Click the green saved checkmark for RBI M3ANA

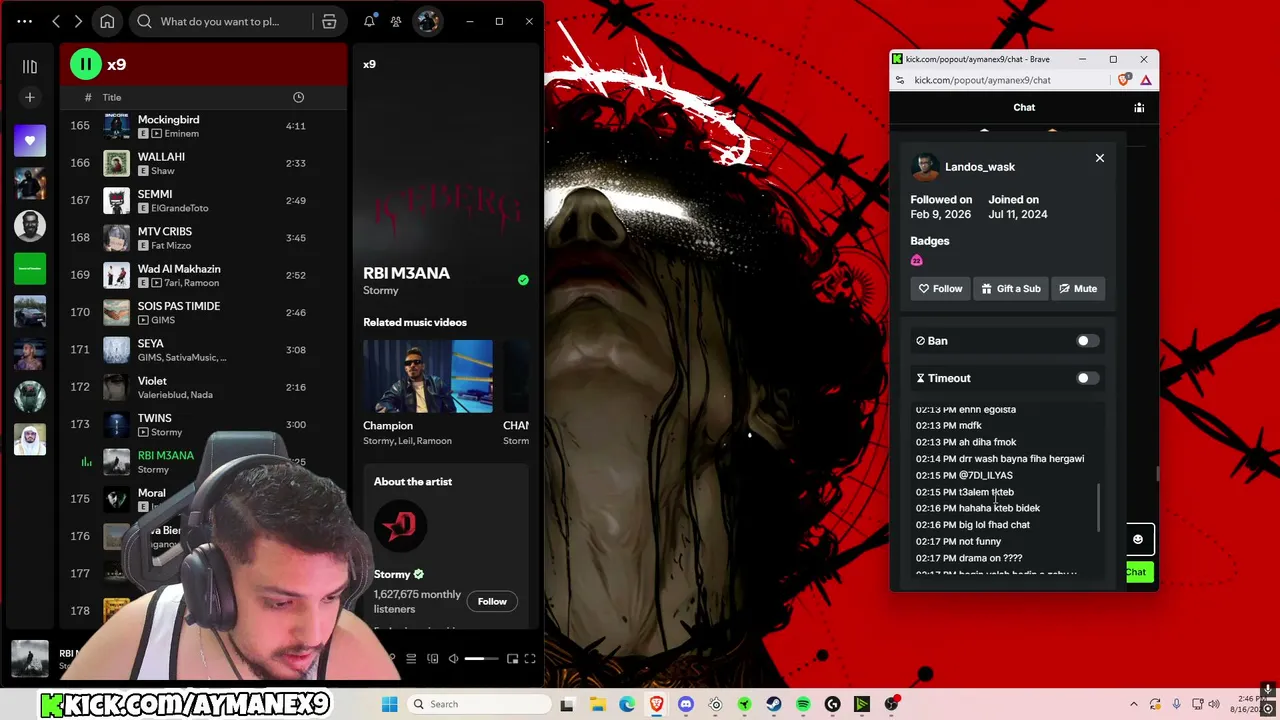coord(523,280)
